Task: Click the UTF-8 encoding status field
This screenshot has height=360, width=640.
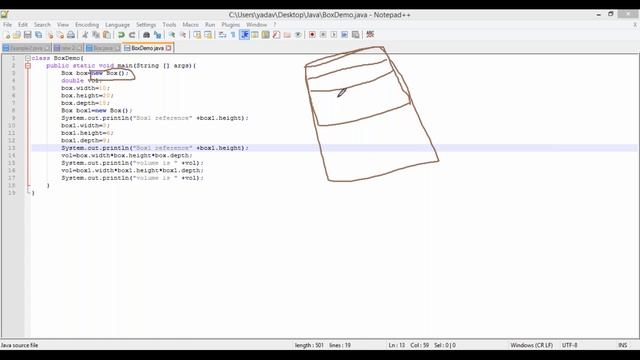Action: [570, 345]
